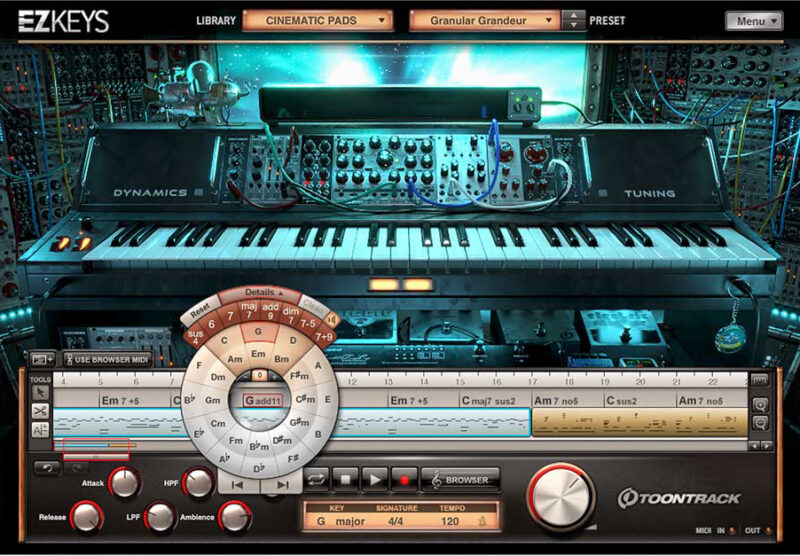Click the LPF knob
The image size is (800, 556).
pos(160,517)
